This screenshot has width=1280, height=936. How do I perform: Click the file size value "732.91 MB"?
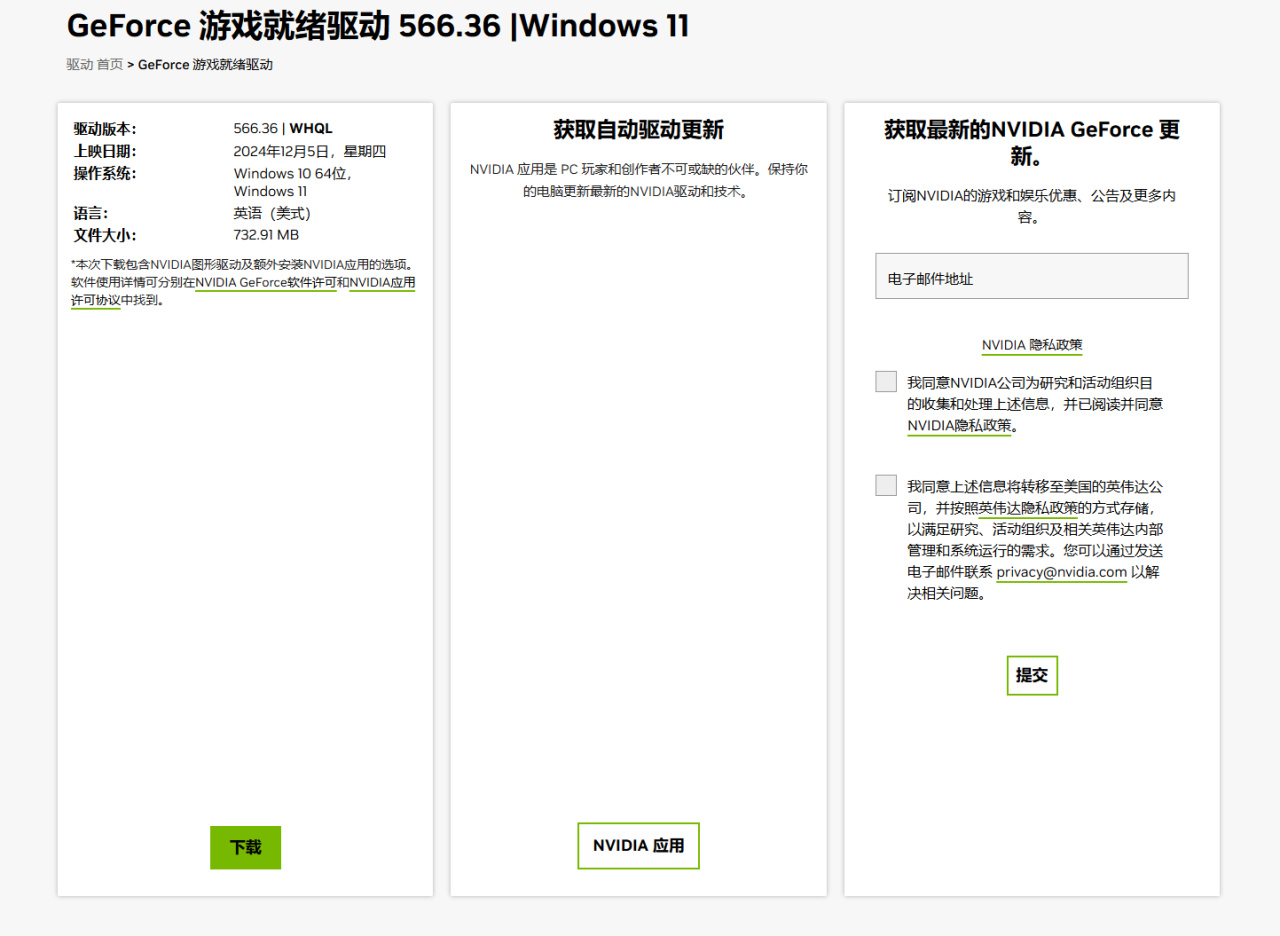coord(267,235)
